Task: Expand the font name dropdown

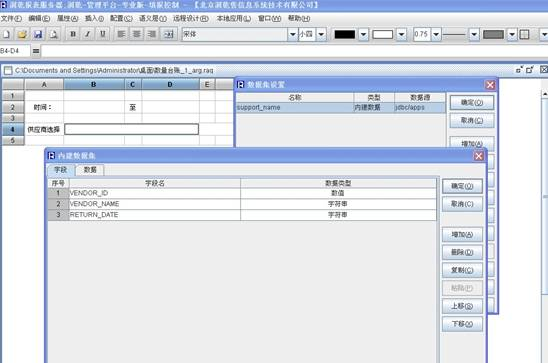Action: 293,34
